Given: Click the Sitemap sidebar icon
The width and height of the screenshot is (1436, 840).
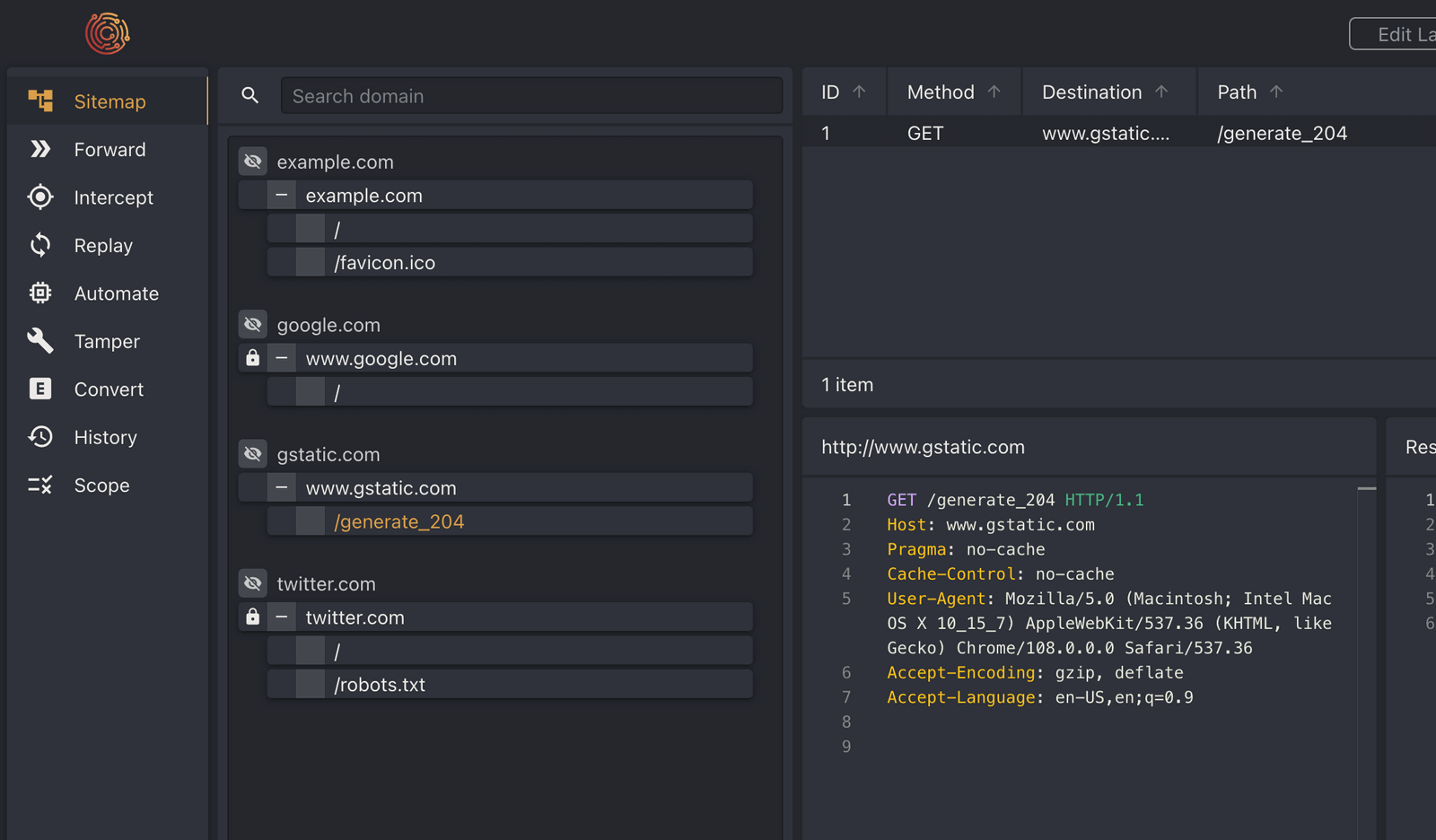Looking at the screenshot, I should (40, 101).
